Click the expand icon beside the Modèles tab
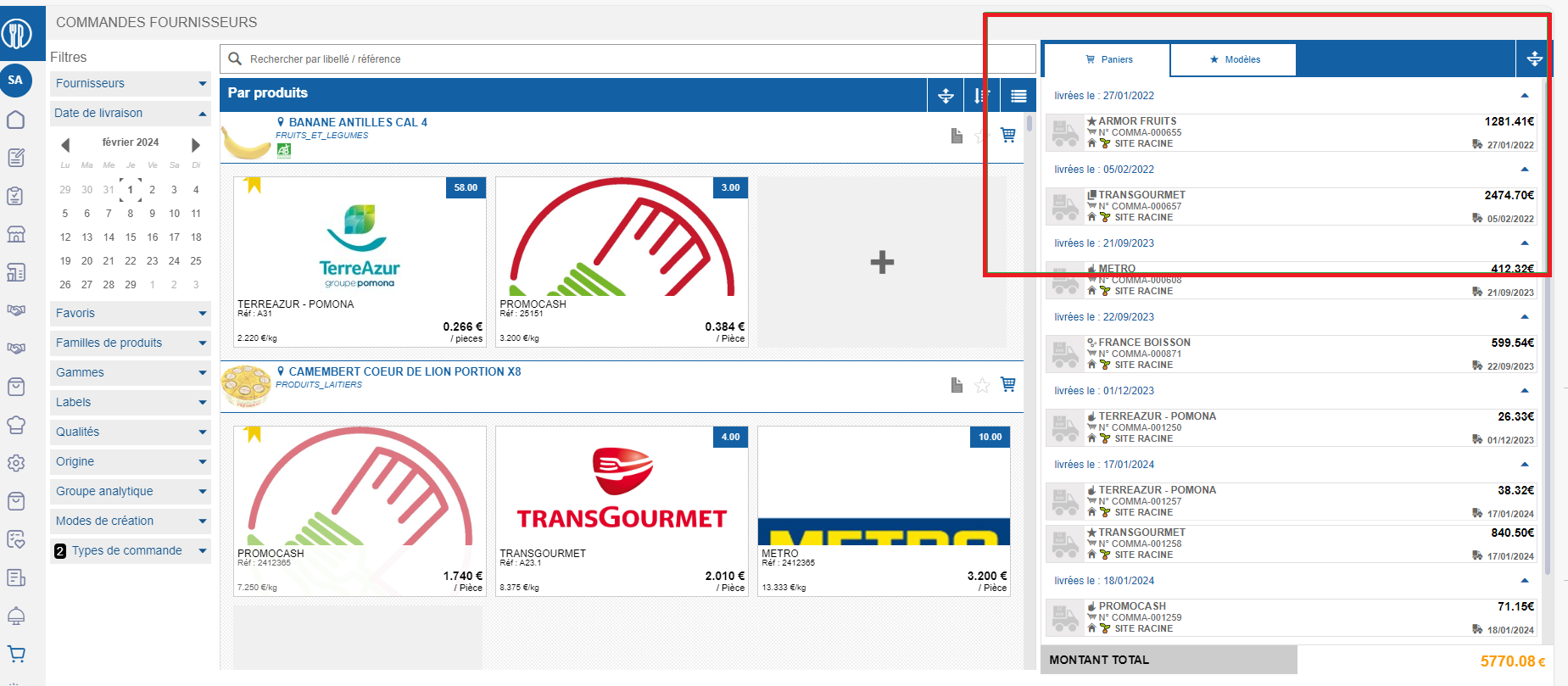The image size is (1568, 686). pos(1534,59)
